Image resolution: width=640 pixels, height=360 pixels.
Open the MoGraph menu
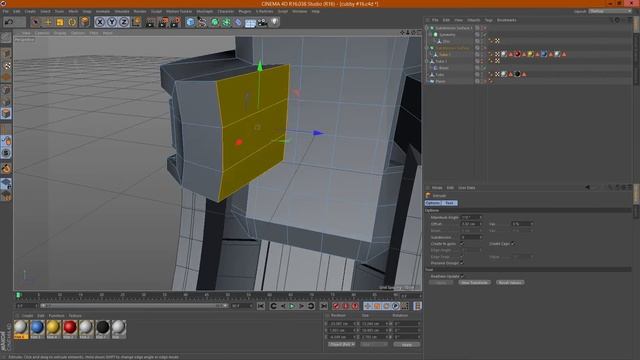point(205,11)
